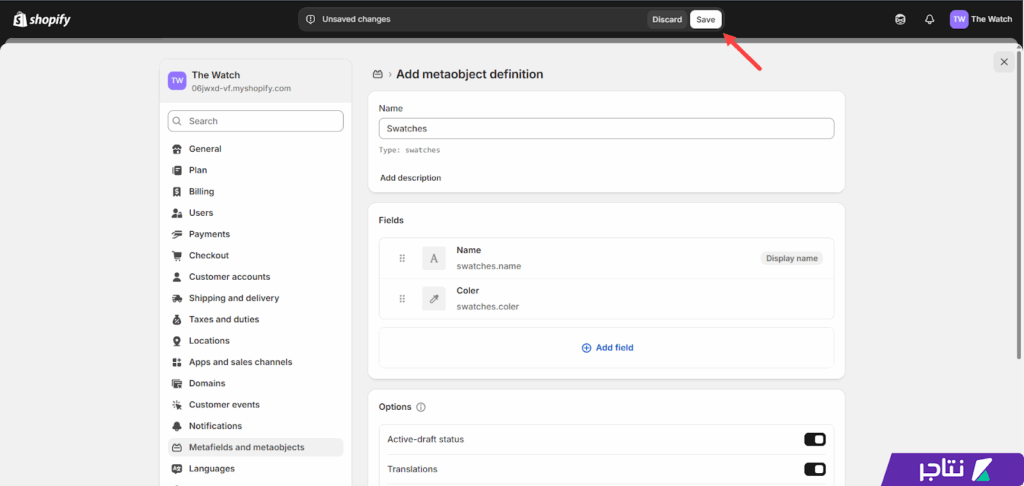Click the drag handle for Coler field
The height and width of the screenshot is (486, 1024).
pyautogui.click(x=402, y=298)
